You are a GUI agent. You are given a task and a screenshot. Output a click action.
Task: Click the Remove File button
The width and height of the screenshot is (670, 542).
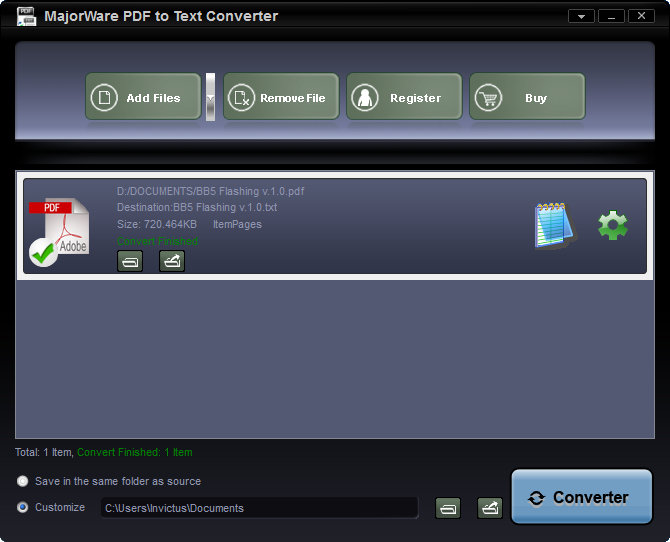tap(281, 97)
